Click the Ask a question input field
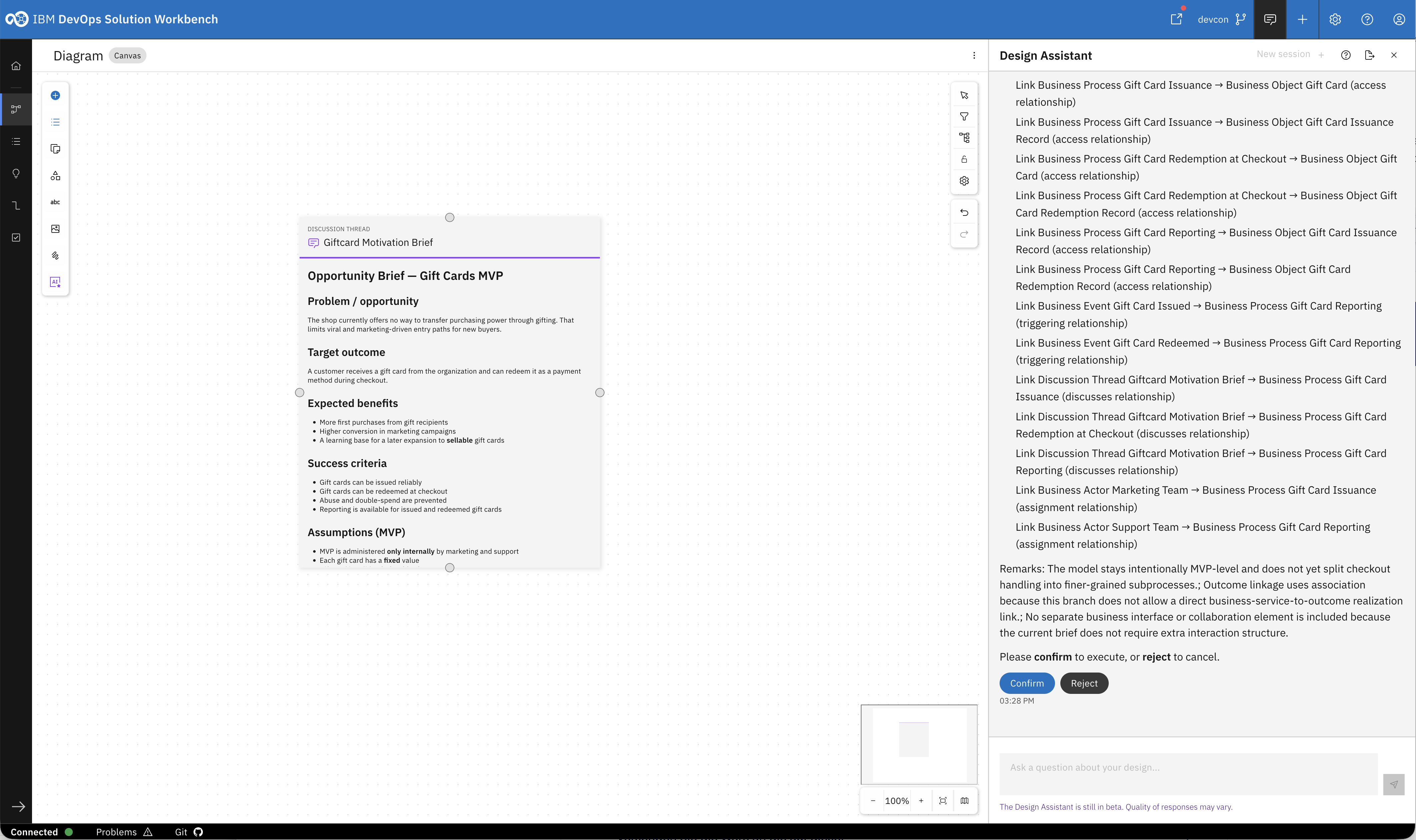 tap(1188, 774)
